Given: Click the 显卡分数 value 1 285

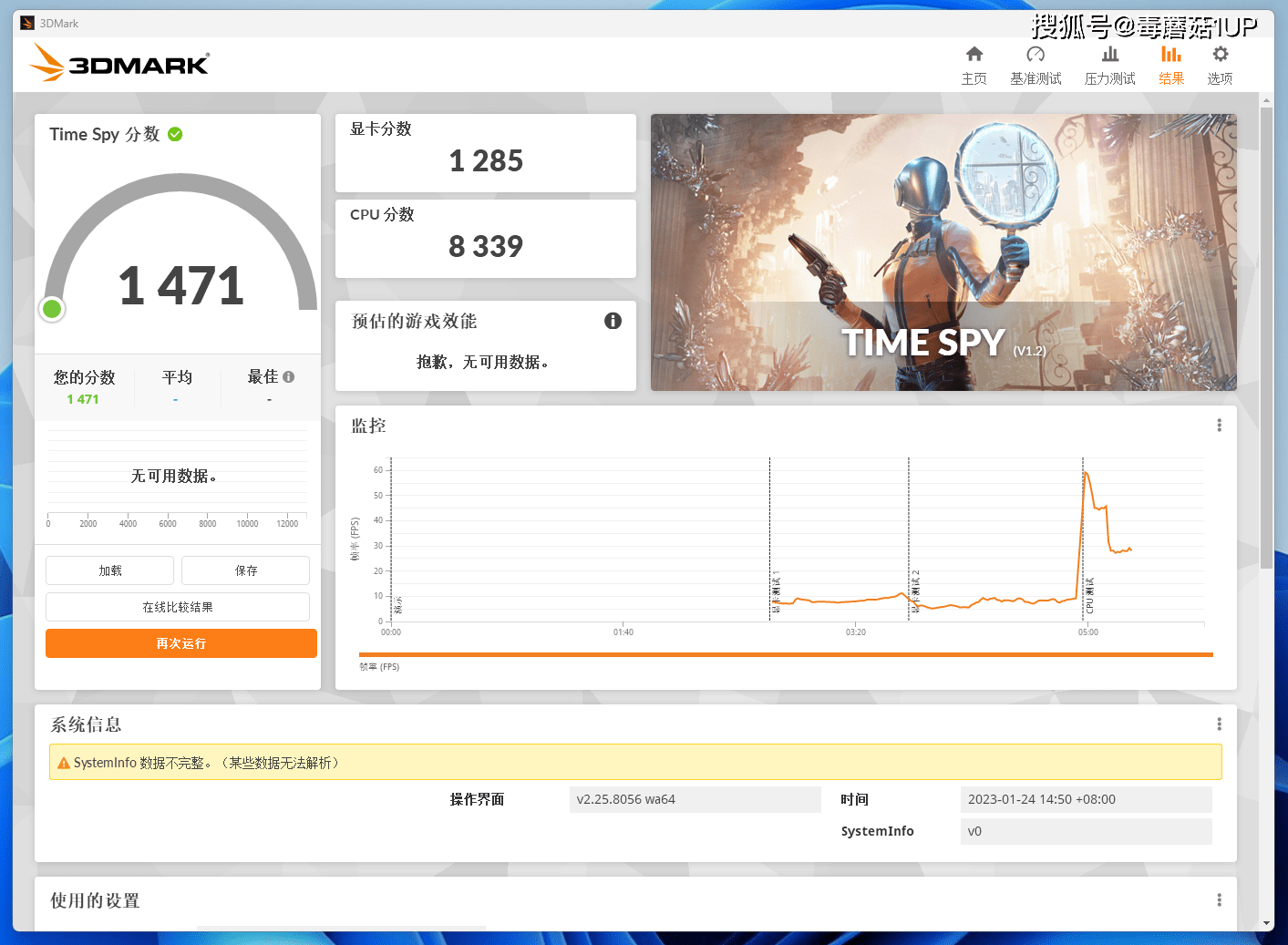Looking at the screenshot, I should coord(486,161).
